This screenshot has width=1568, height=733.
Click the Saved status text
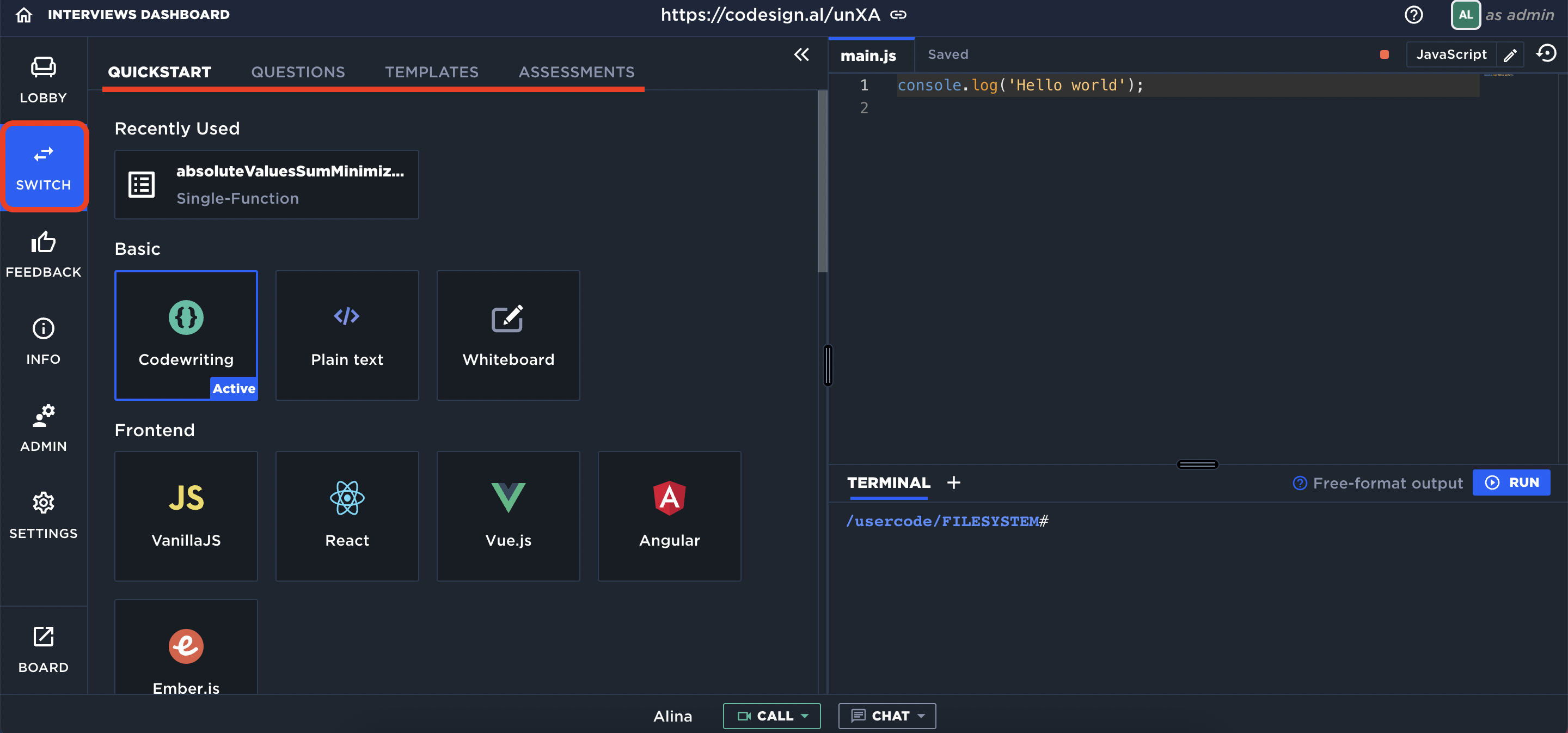point(948,54)
